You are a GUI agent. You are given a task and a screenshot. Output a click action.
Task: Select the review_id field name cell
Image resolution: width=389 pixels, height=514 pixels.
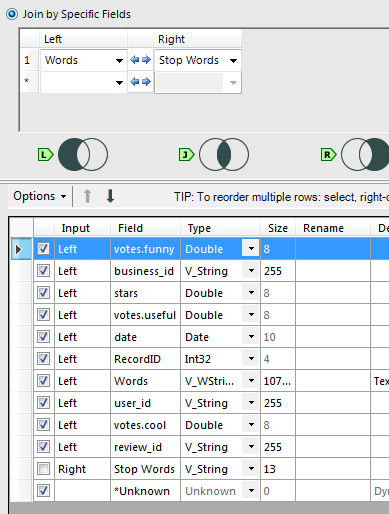(x=145, y=447)
